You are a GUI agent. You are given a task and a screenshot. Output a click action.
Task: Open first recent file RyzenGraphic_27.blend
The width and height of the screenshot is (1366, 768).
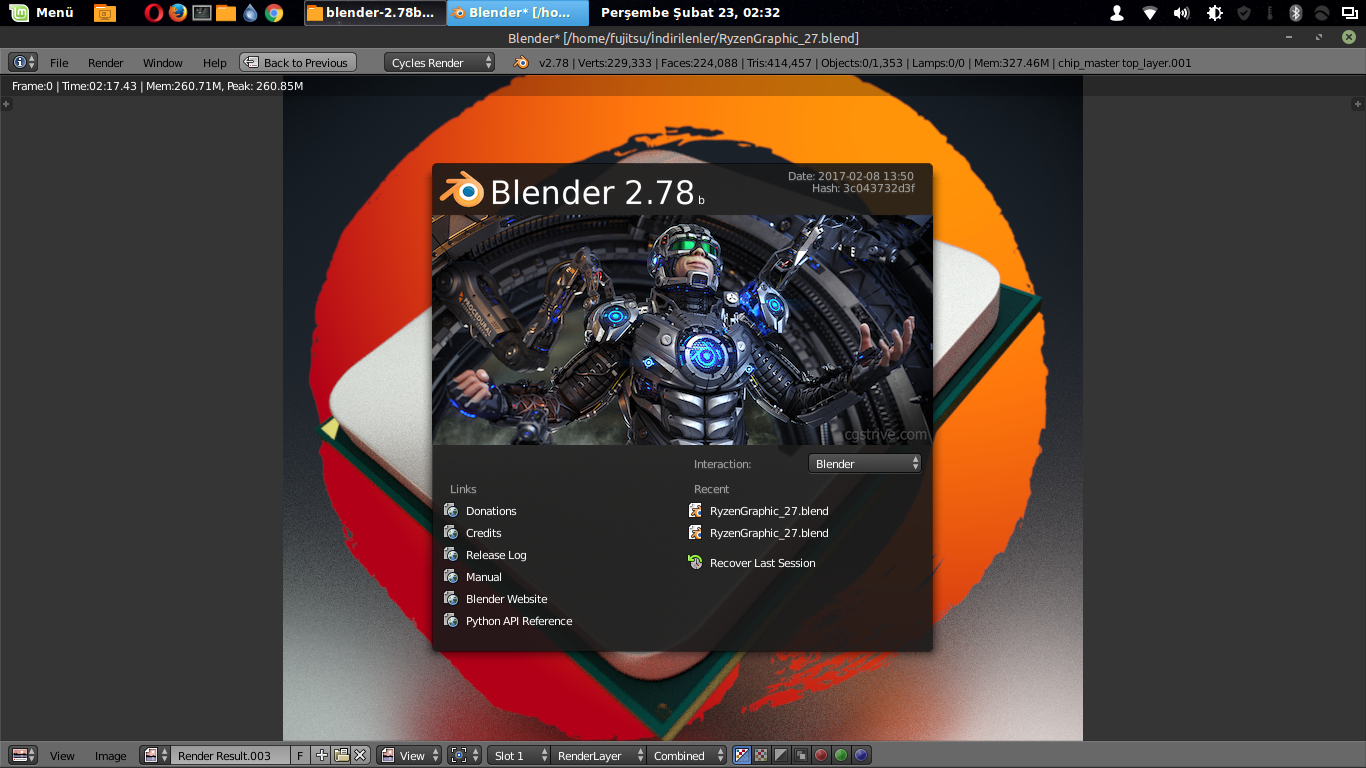click(x=769, y=511)
